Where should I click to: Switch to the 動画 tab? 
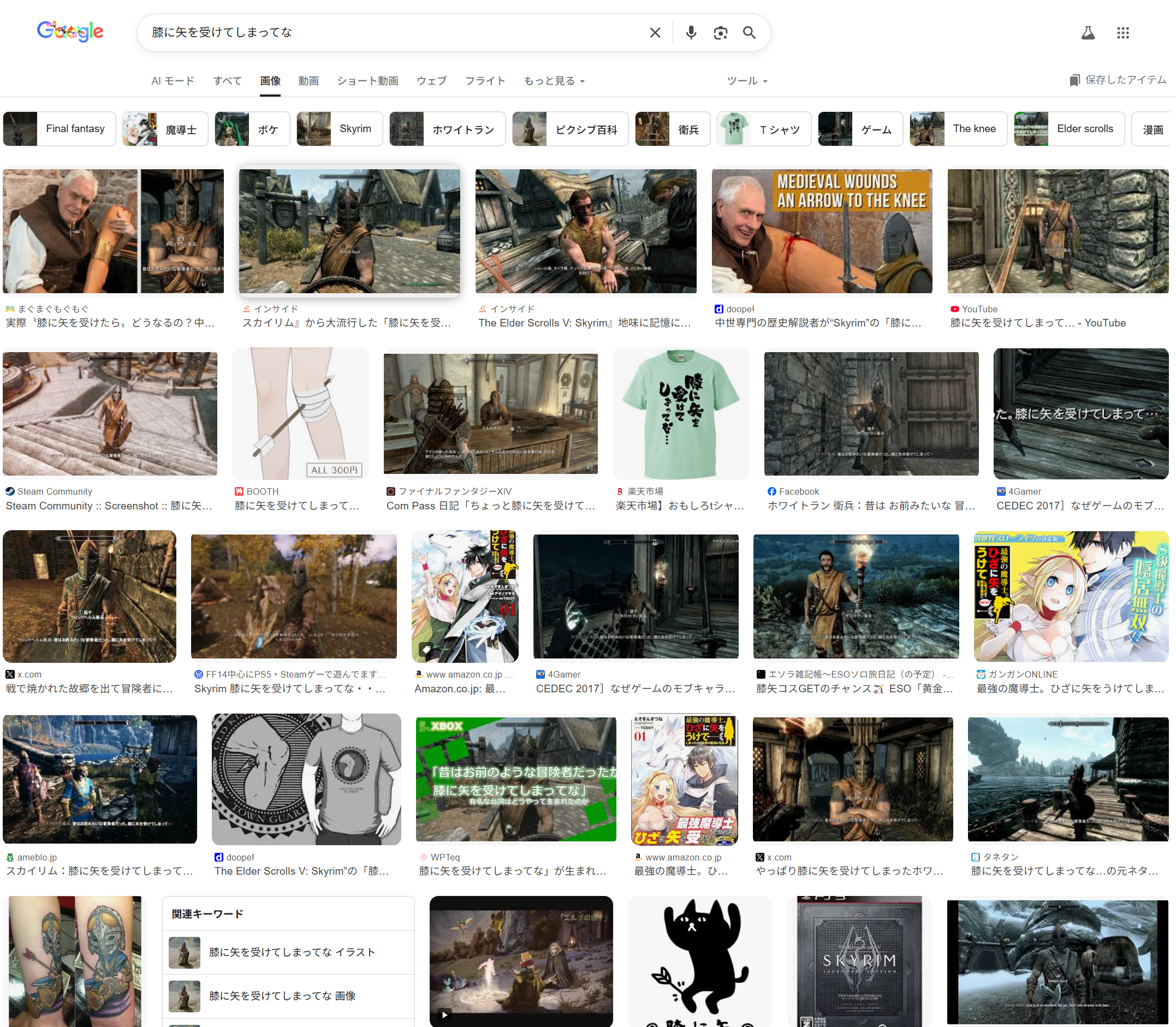click(308, 81)
